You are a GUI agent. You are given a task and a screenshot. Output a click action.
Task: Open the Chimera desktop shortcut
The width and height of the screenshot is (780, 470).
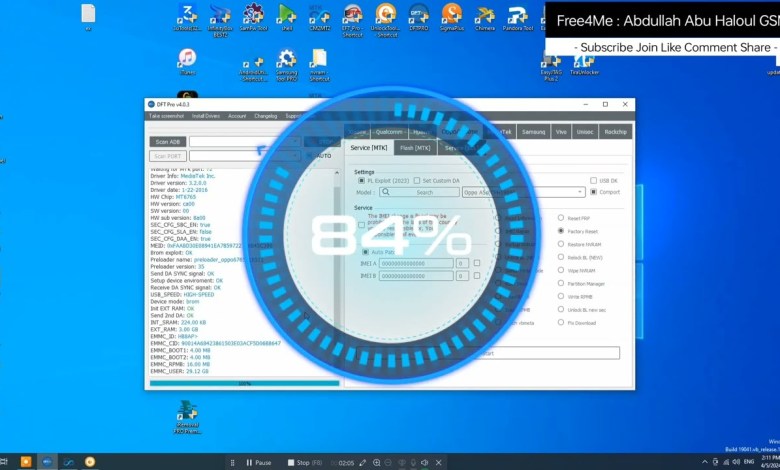click(485, 16)
